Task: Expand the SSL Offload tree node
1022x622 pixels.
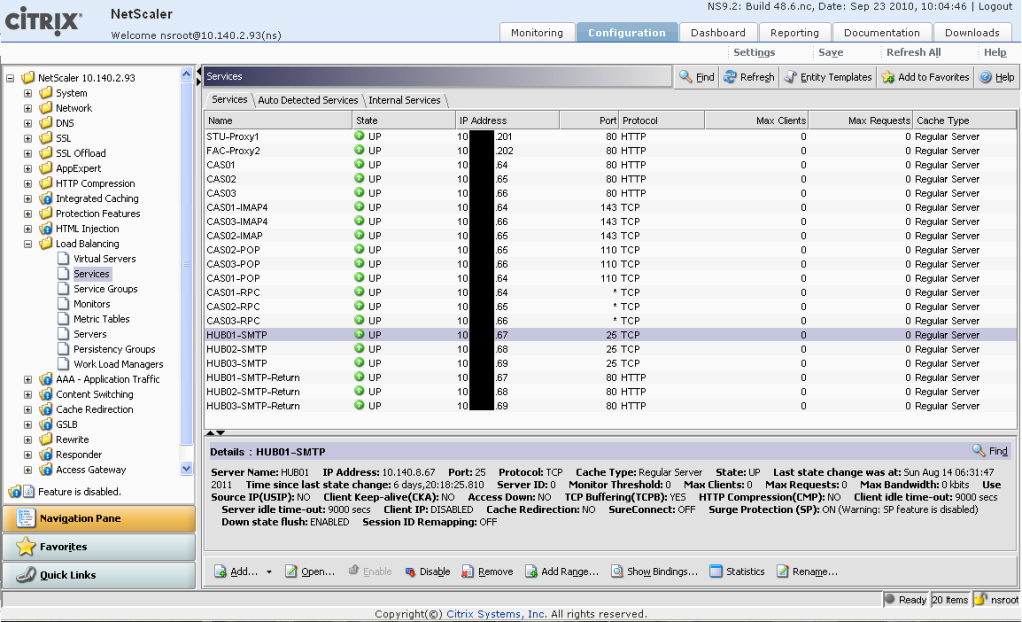Action: click(27, 153)
